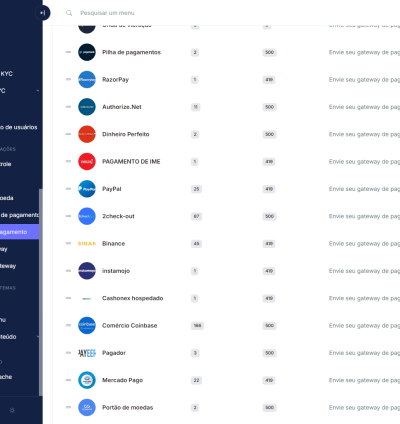Click the Dinheiro Perfeito logo icon

(87, 134)
